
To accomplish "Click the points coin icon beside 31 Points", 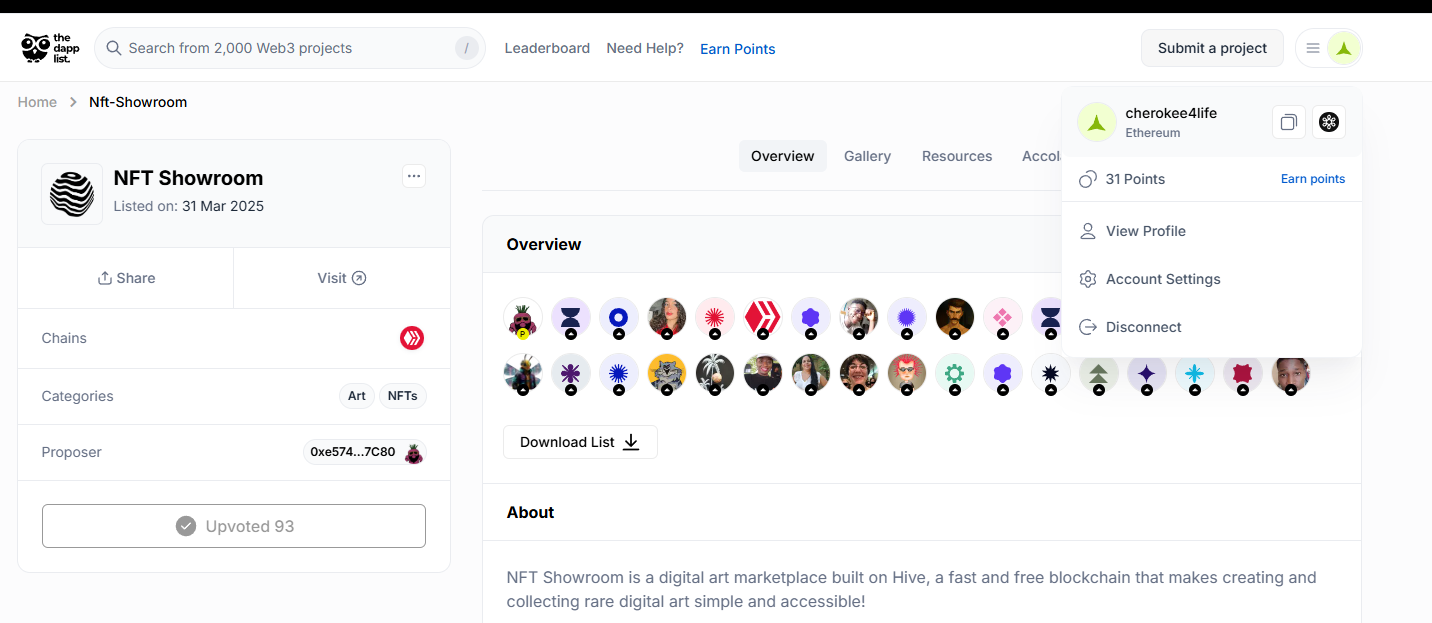I will [1088, 179].
